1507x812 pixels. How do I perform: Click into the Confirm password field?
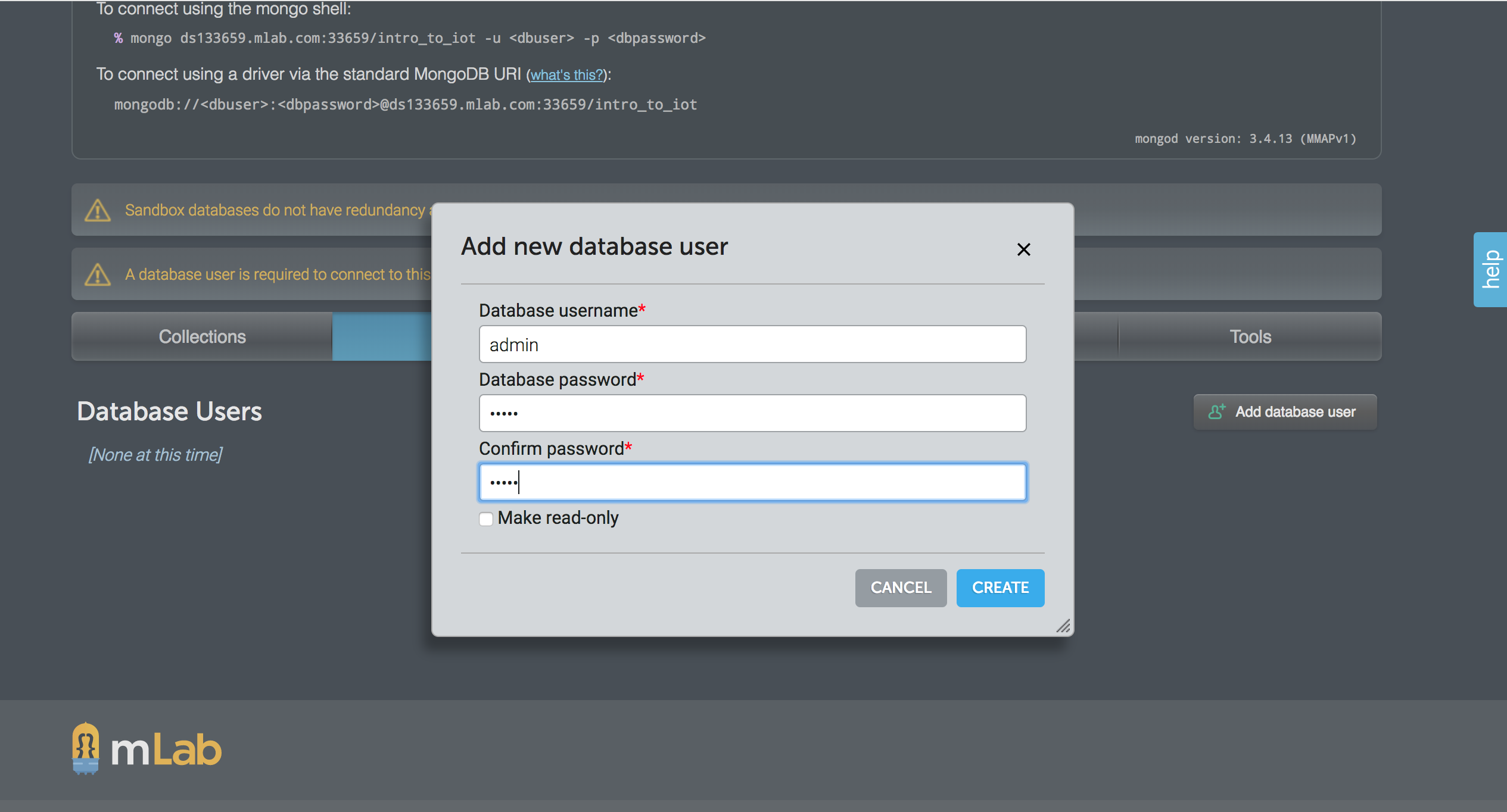pyautogui.click(x=752, y=482)
